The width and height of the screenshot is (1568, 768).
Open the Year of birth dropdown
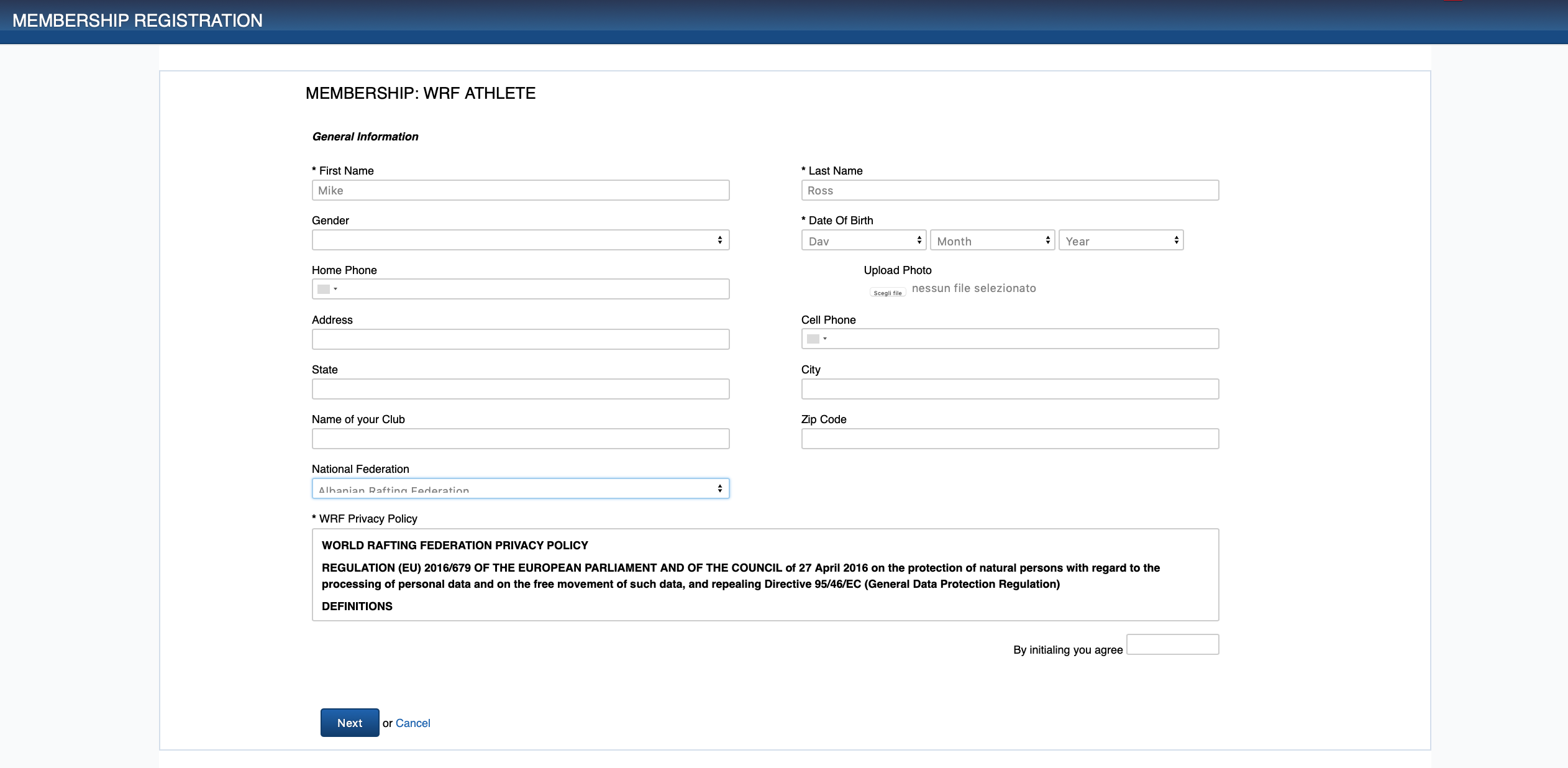pos(1121,240)
